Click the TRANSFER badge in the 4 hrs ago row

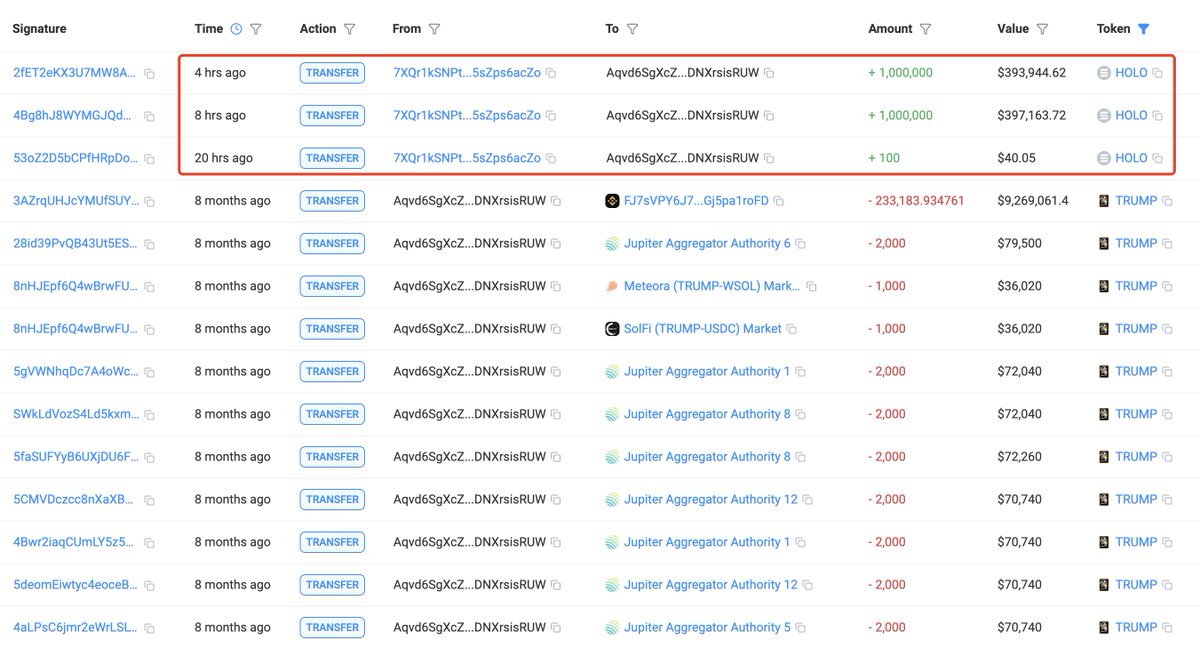point(332,73)
